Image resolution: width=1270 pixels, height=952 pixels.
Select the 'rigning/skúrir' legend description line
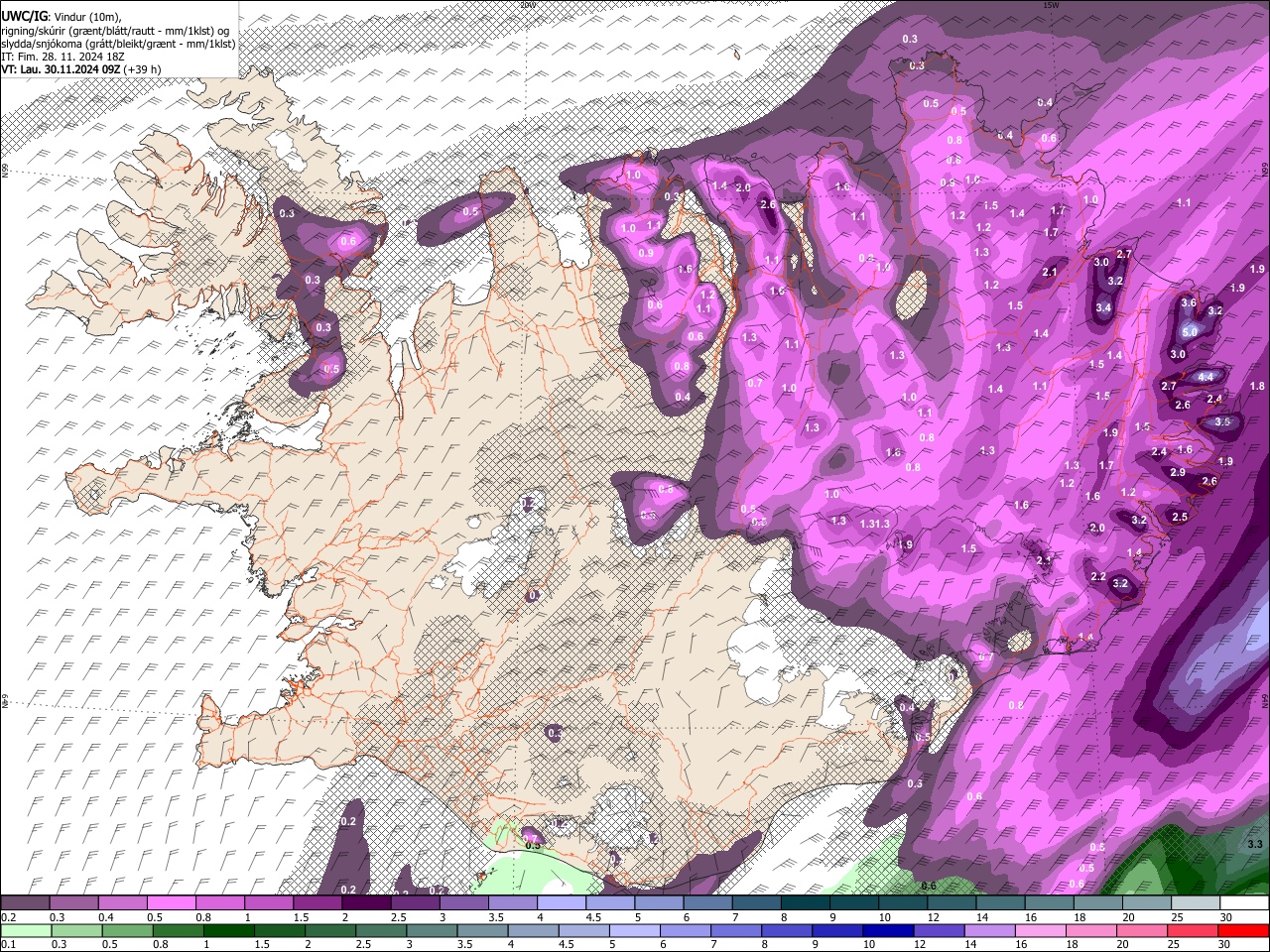(x=116, y=31)
